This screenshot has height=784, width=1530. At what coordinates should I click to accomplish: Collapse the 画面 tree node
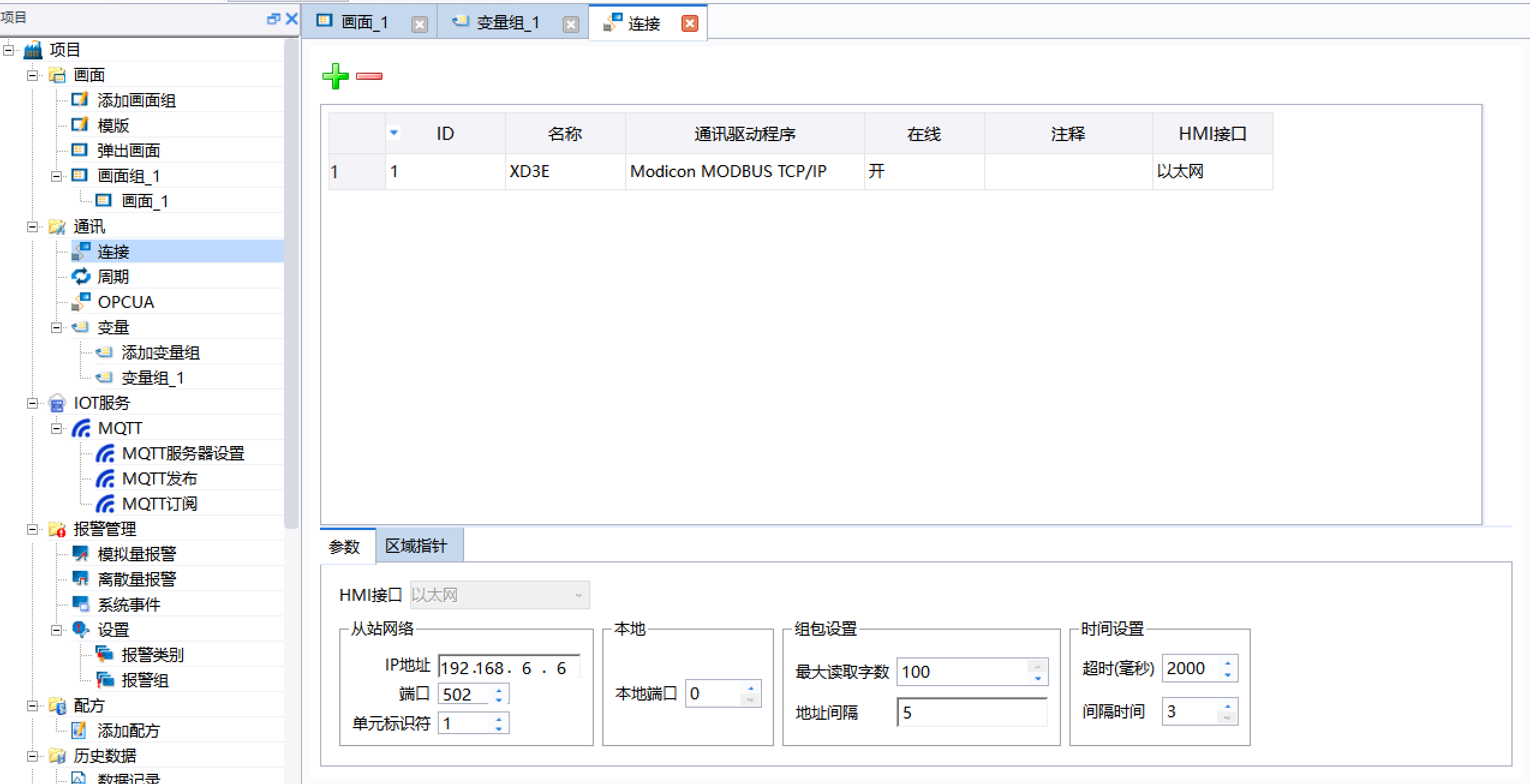32,75
